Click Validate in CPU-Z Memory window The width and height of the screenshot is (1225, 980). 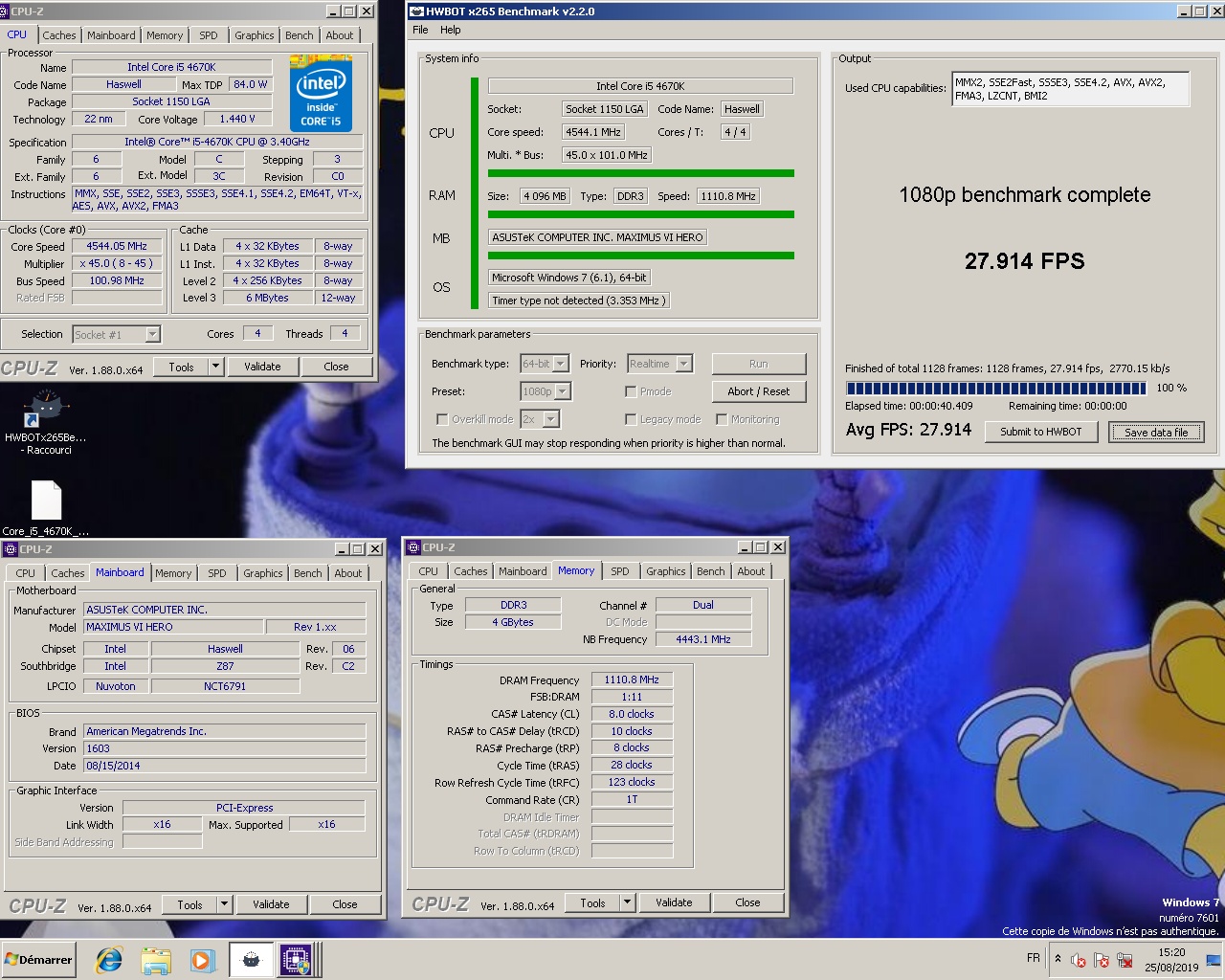click(x=674, y=902)
